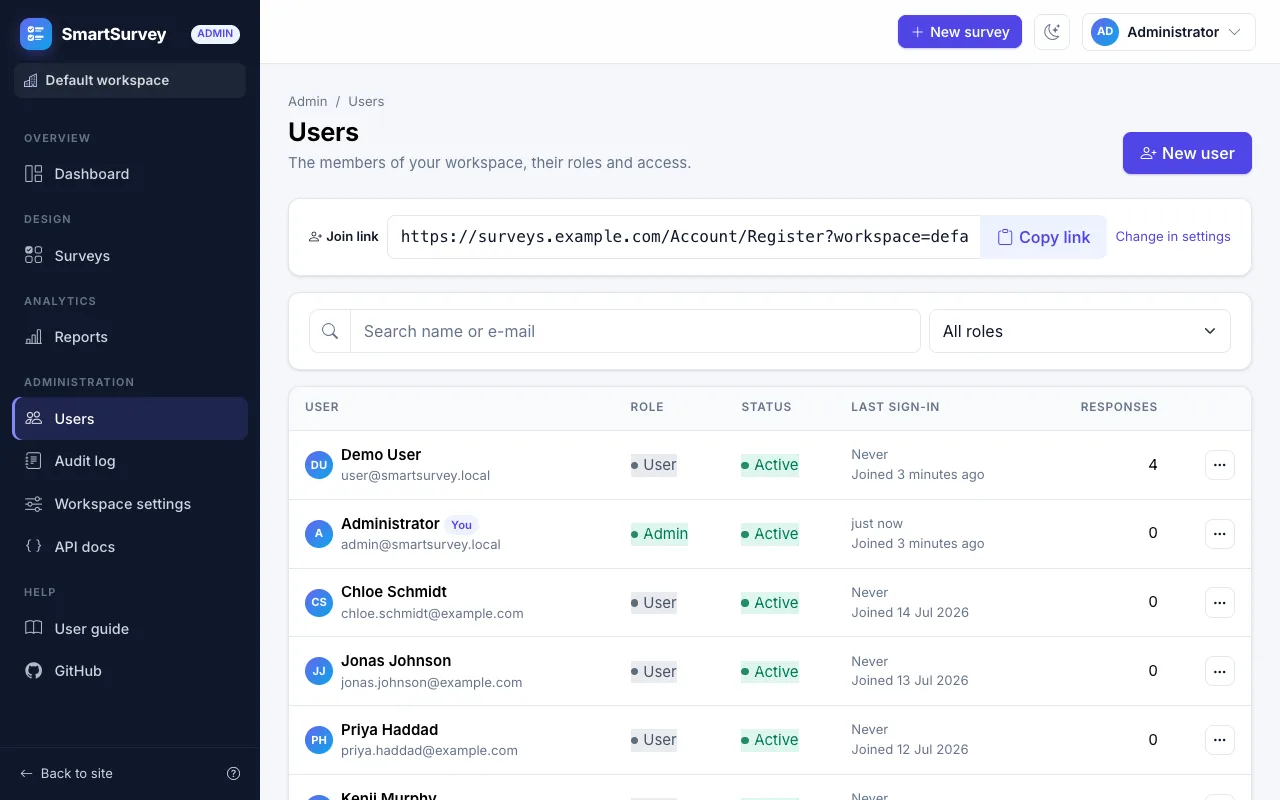Click the DU avatar for Demo User
Image resolution: width=1280 pixels, height=800 pixels.
point(319,465)
